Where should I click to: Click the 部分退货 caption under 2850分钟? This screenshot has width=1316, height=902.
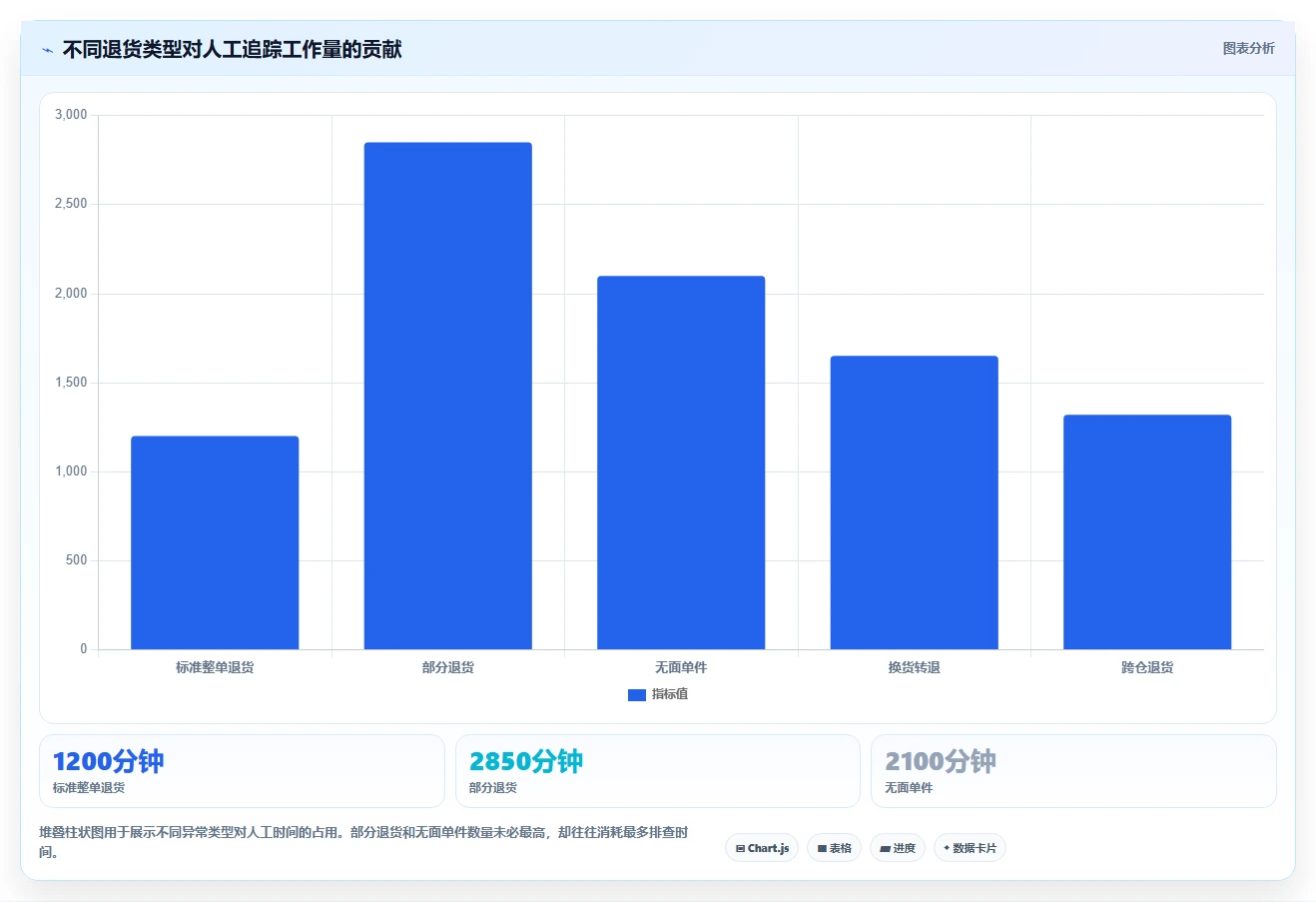click(493, 788)
